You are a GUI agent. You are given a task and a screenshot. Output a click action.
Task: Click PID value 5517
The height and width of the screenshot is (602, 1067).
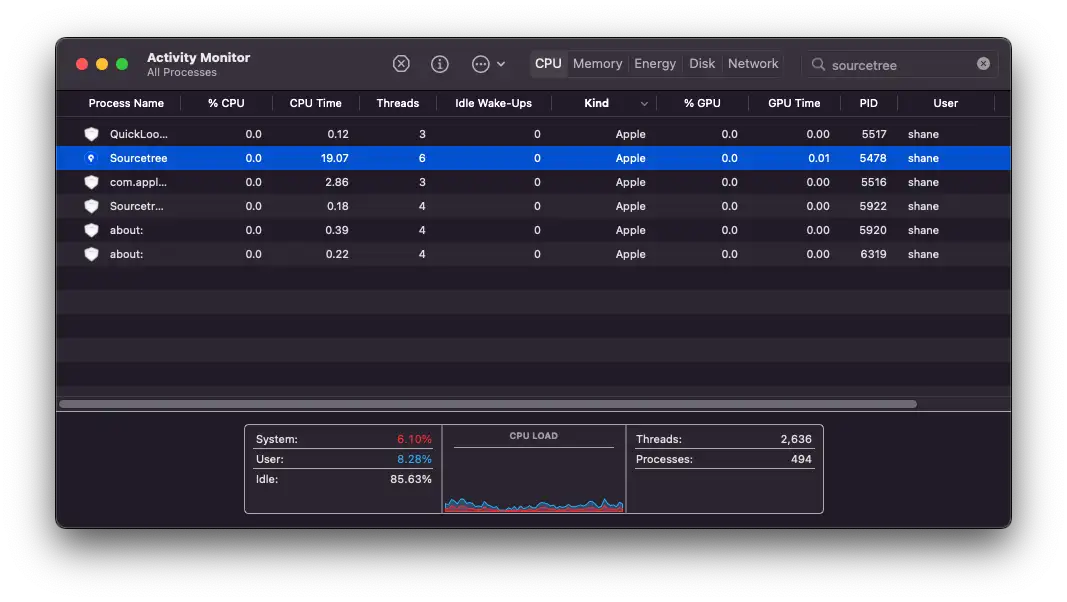874,134
